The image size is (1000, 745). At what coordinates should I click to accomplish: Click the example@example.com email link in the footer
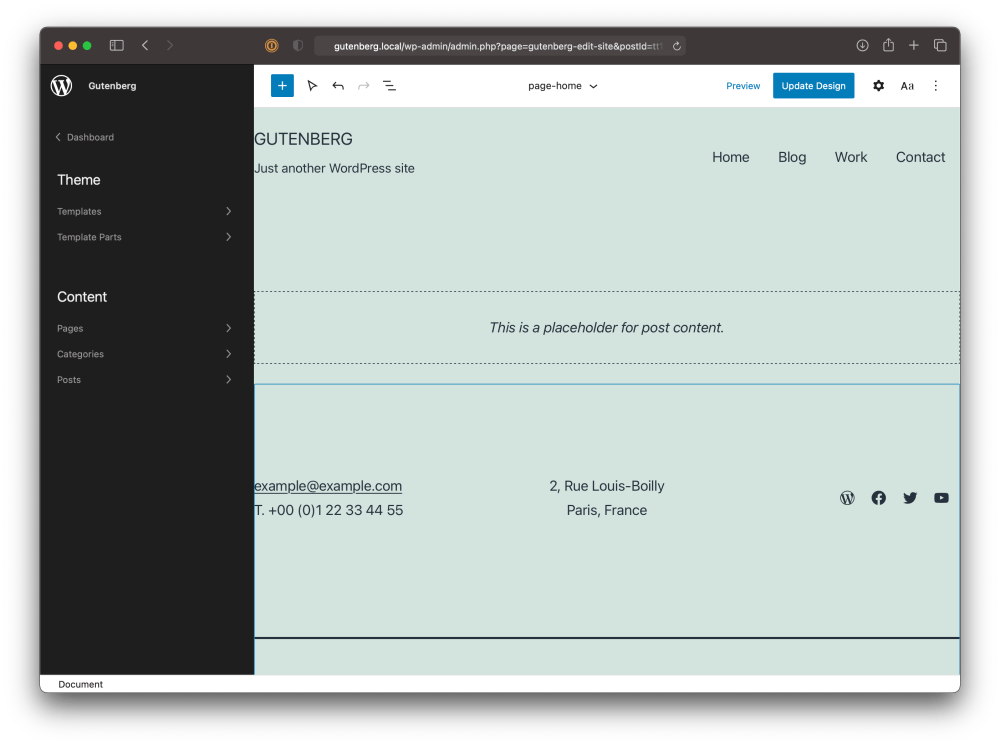pyautogui.click(x=328, y=485)
